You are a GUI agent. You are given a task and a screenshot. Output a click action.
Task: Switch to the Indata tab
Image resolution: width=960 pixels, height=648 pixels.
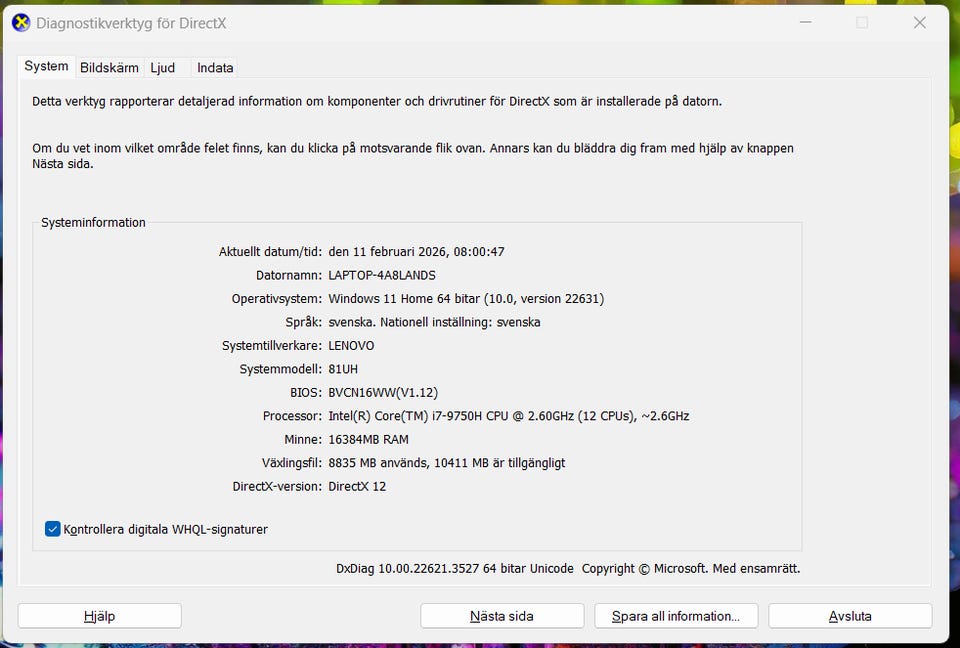[215, 68]
